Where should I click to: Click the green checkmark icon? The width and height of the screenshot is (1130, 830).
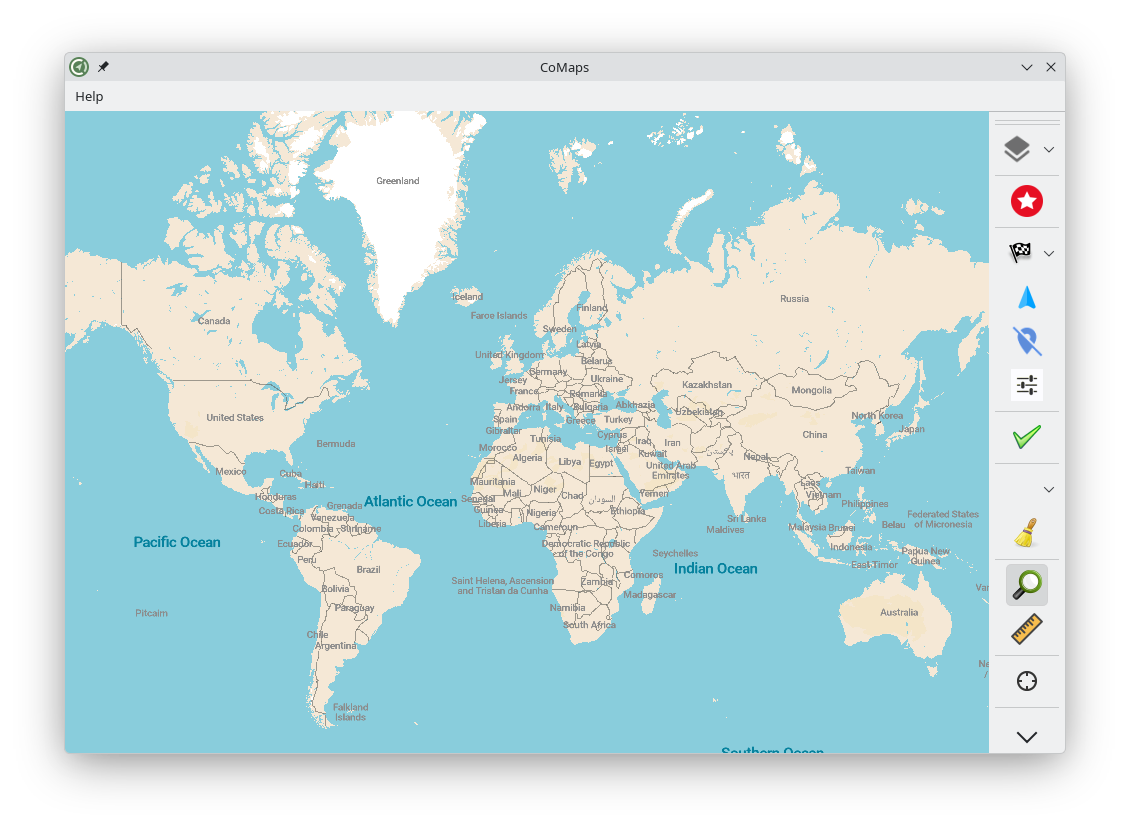point(1027,437)
